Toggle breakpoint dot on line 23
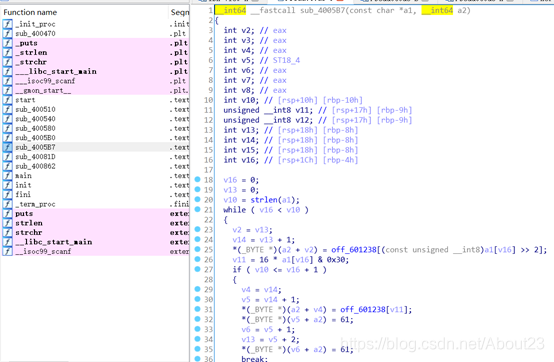This screenshot has height=362, width=554. point(198,229)
